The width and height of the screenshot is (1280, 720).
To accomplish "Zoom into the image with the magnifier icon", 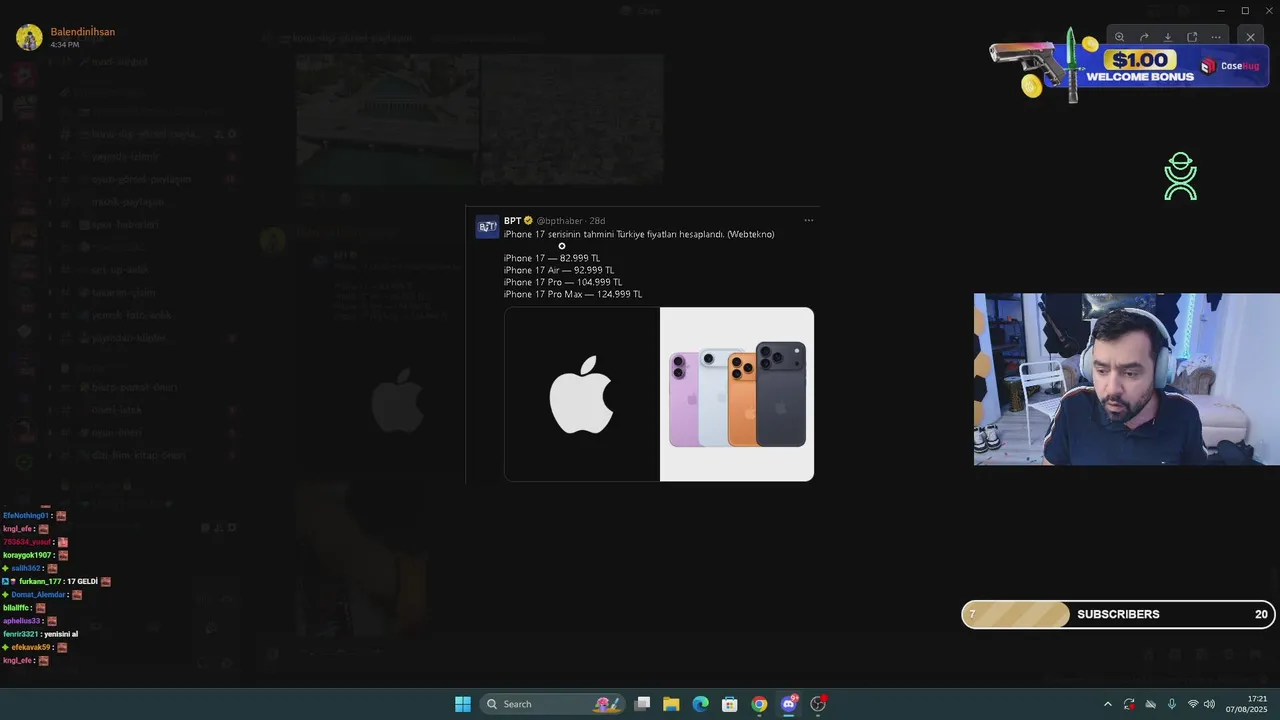I will (1120, 37).
